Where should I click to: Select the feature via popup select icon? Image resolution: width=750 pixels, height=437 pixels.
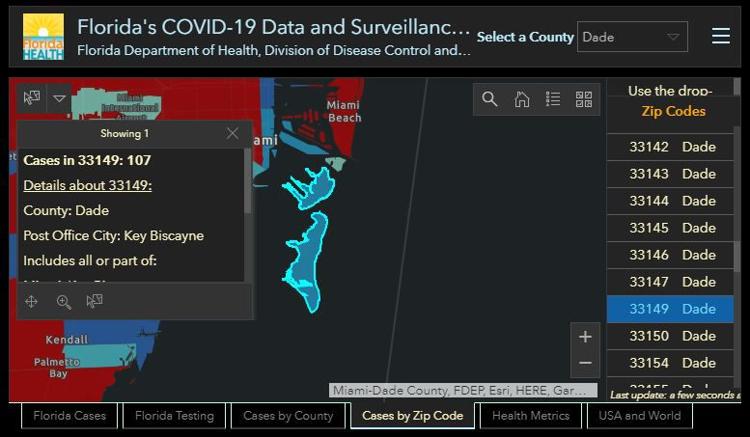tap(94, 301)
